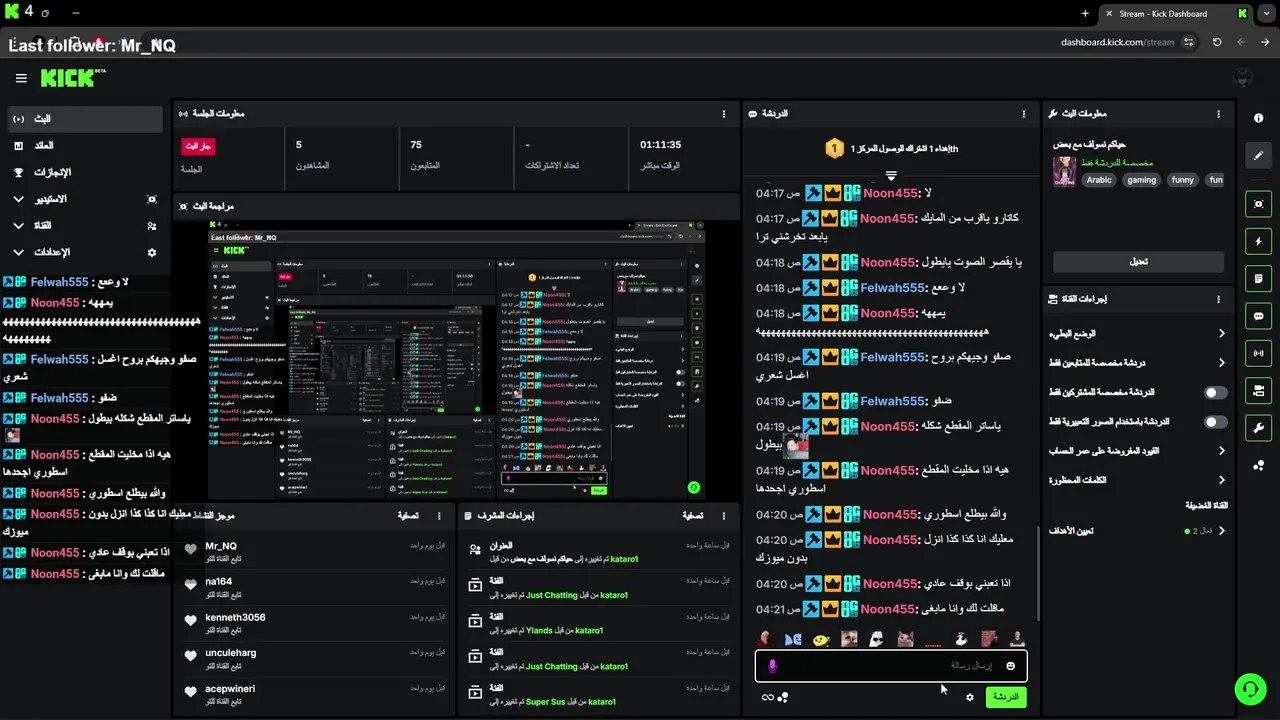1280x720 pixels.
Task: Click the user avatar at top right
Action: (x=1244, y=78)
